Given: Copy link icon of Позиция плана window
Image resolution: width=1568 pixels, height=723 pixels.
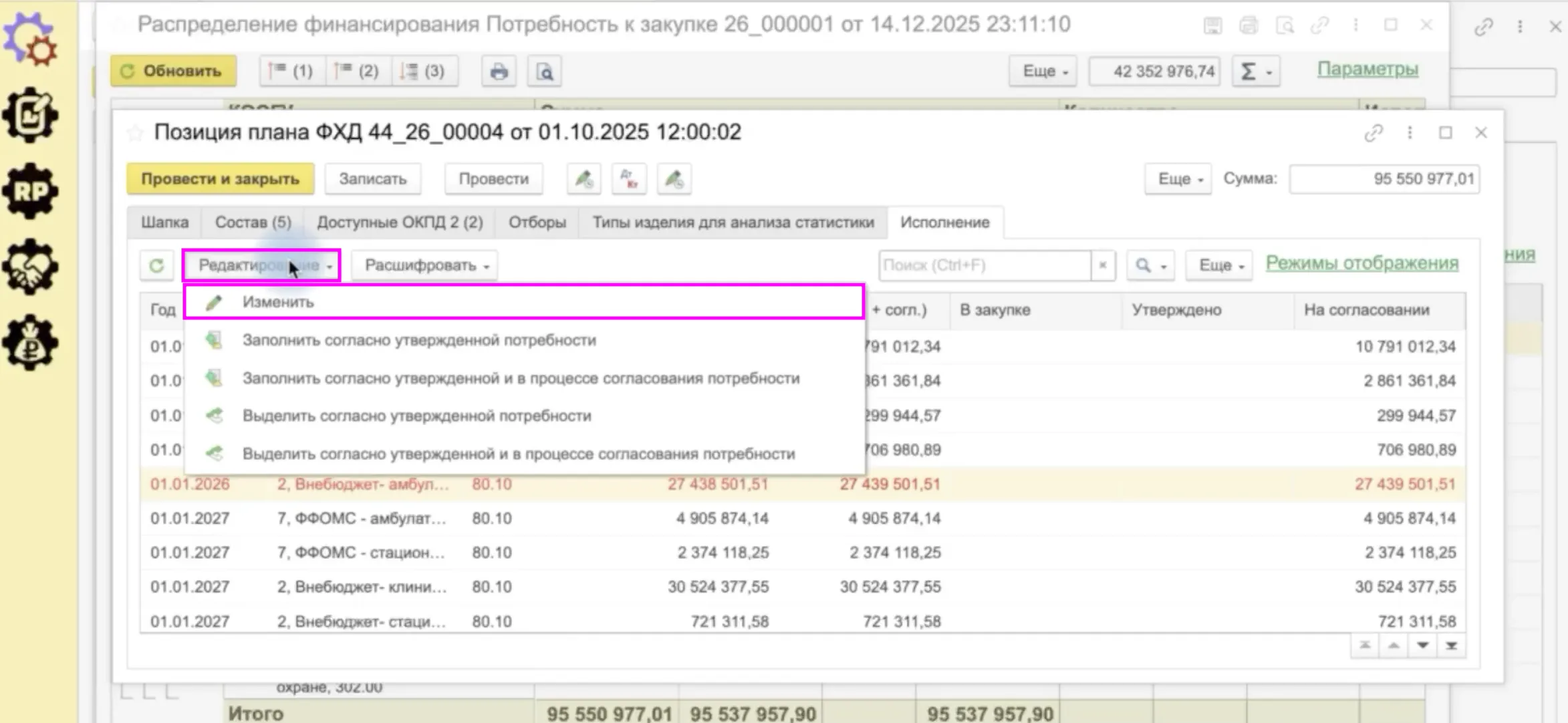Looking at the screenshot, I should click(1373, 133).
